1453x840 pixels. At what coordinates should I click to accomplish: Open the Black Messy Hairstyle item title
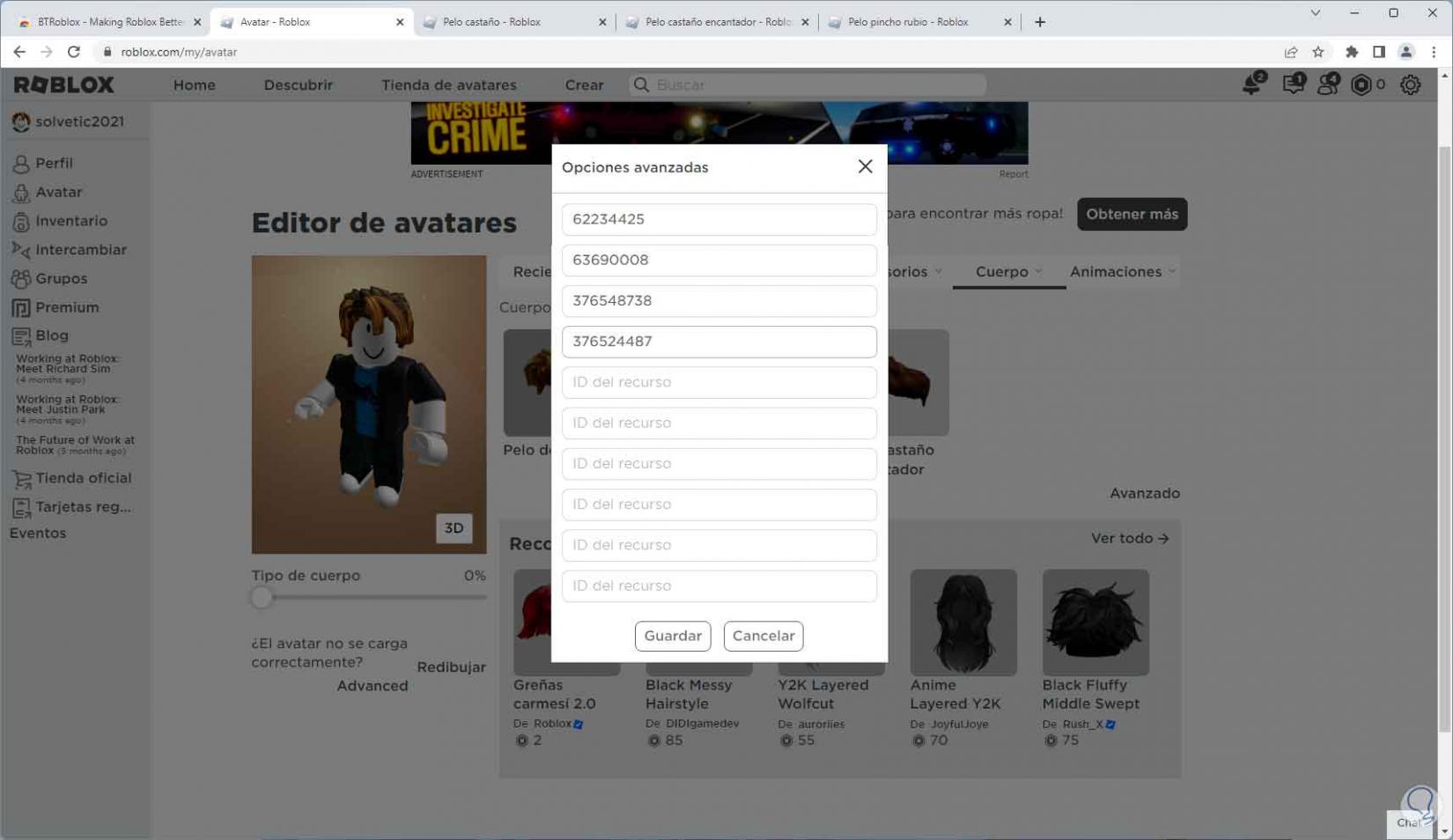(689, 694)
